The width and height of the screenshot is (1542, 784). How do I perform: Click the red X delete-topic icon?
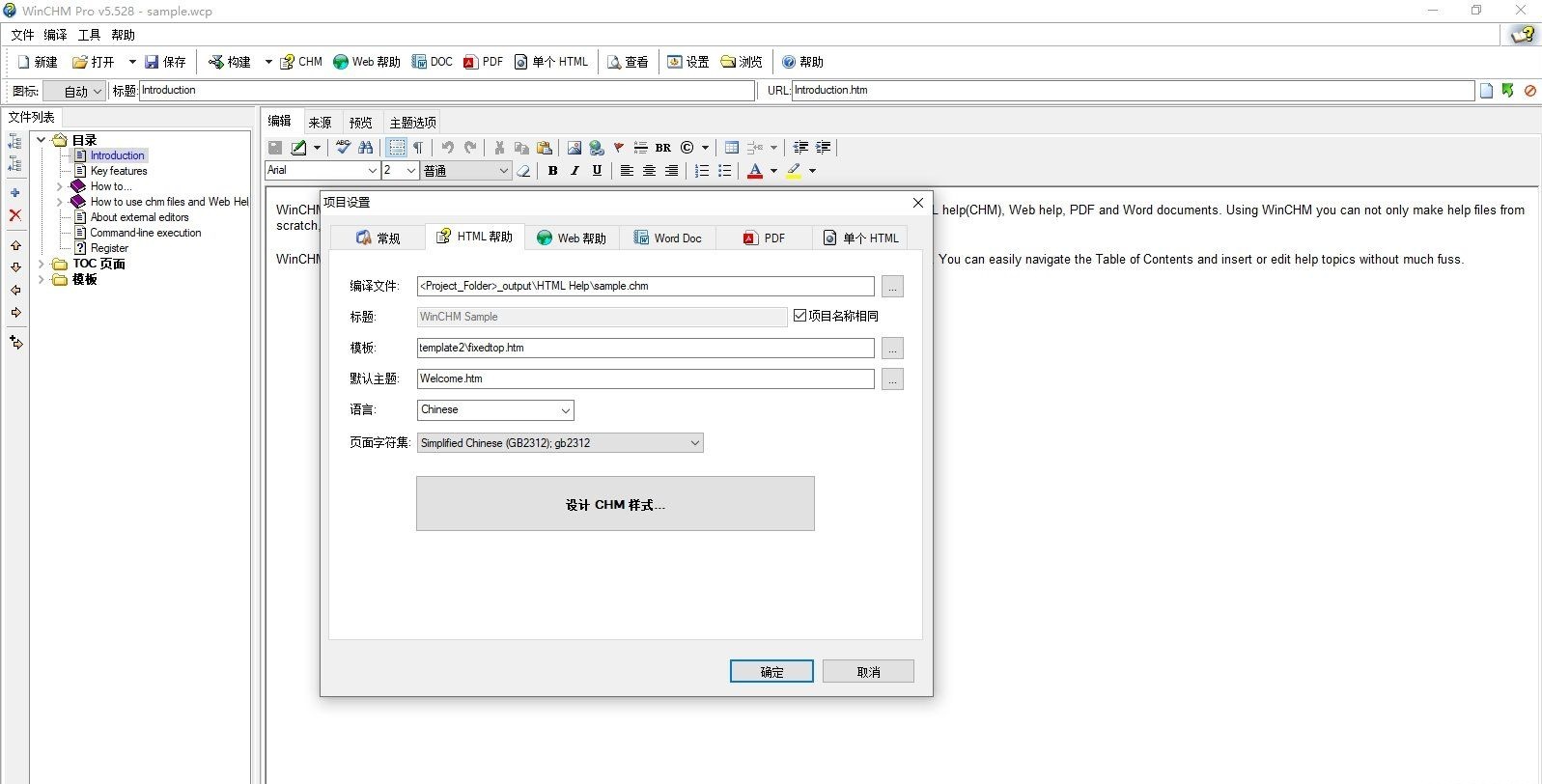tap(15, 215)
